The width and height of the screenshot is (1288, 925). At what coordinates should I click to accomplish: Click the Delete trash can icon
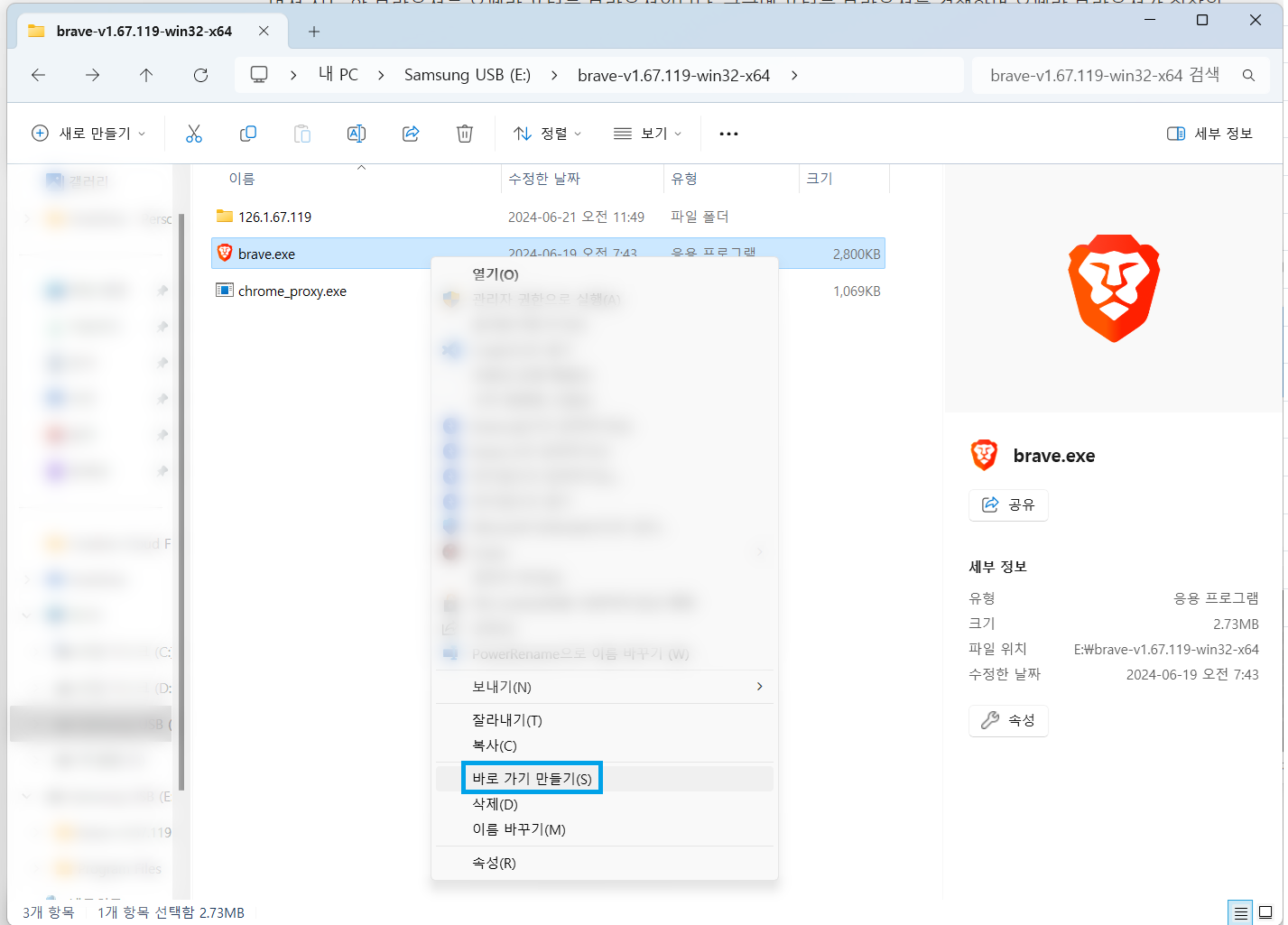pos(465,134)
